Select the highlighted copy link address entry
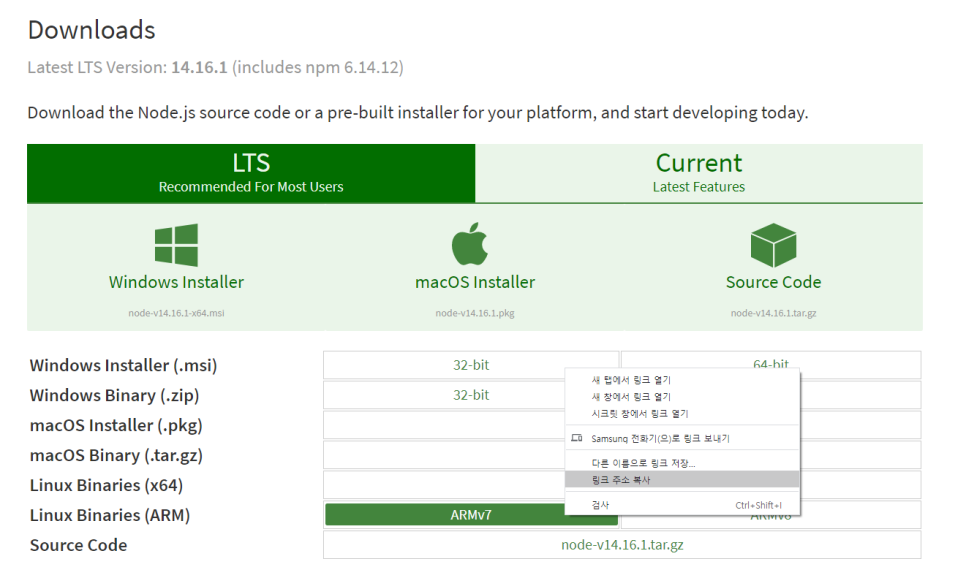The image size is (966, 578). click(682, 479)
